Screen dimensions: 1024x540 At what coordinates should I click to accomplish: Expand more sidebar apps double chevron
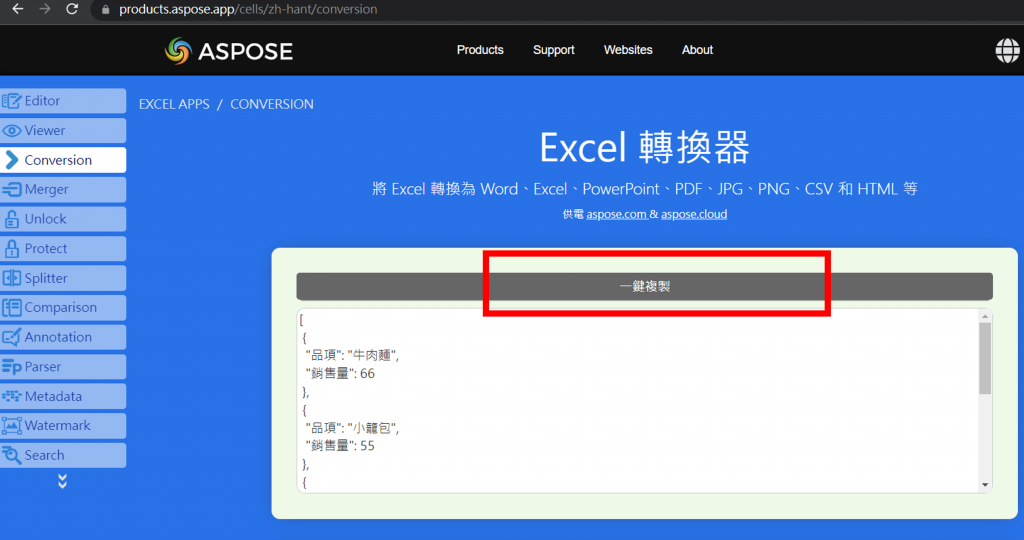[x=62, y=481]
